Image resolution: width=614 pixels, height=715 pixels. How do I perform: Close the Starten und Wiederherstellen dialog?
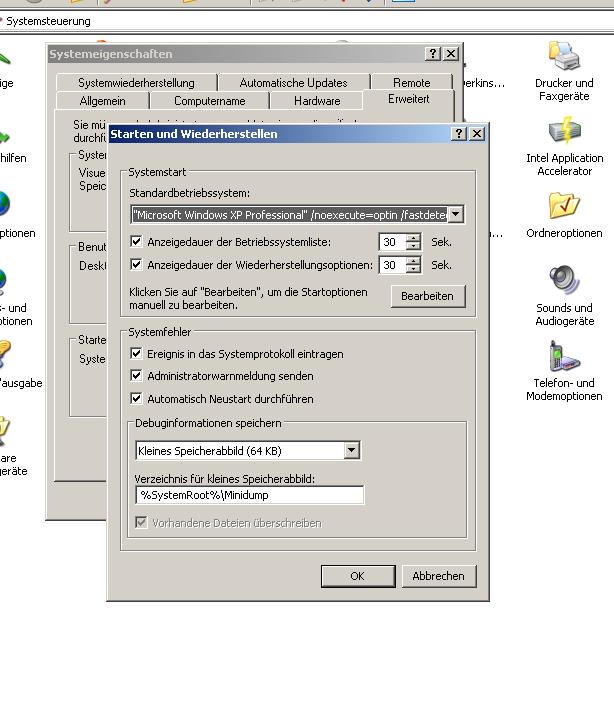pyautogui.click(x=477, y=134)
